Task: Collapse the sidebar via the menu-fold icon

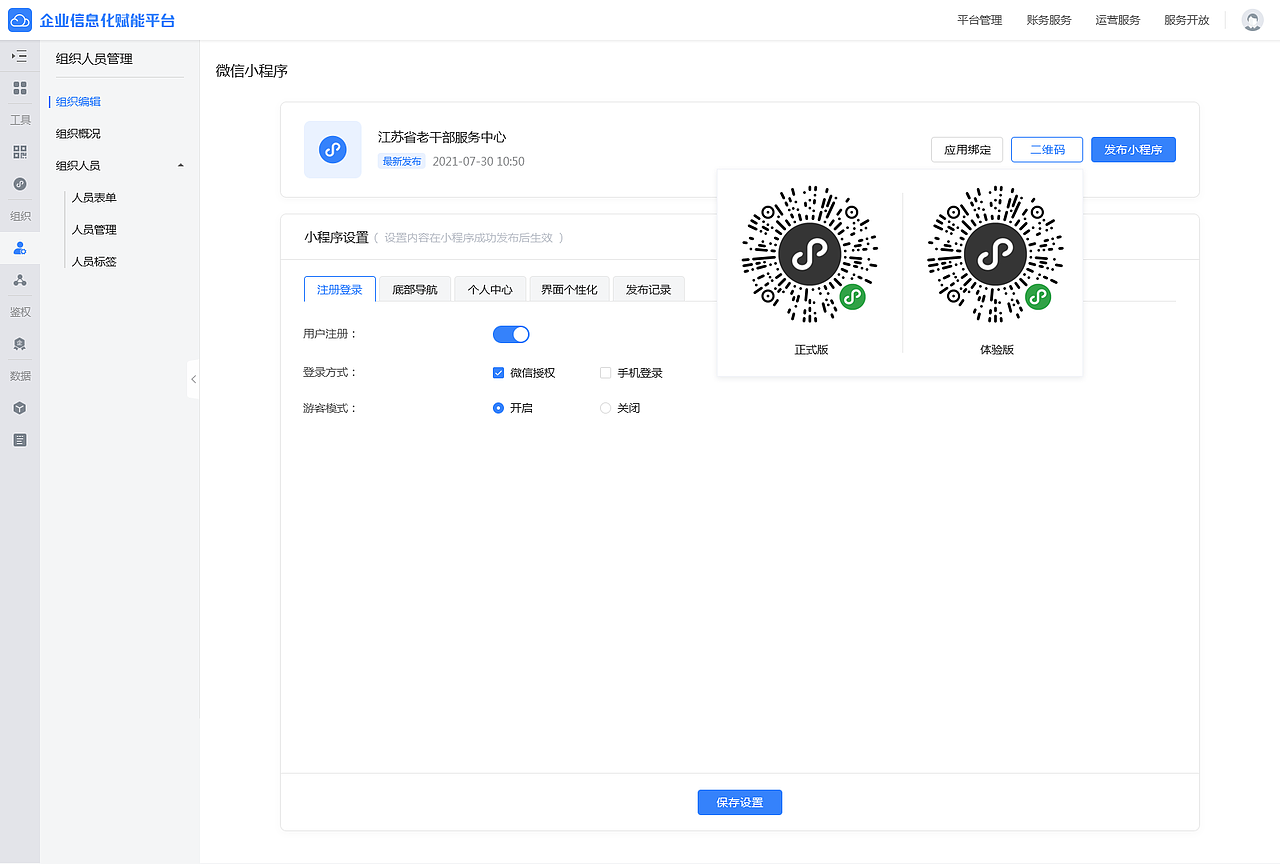Action: click(20, 56)
